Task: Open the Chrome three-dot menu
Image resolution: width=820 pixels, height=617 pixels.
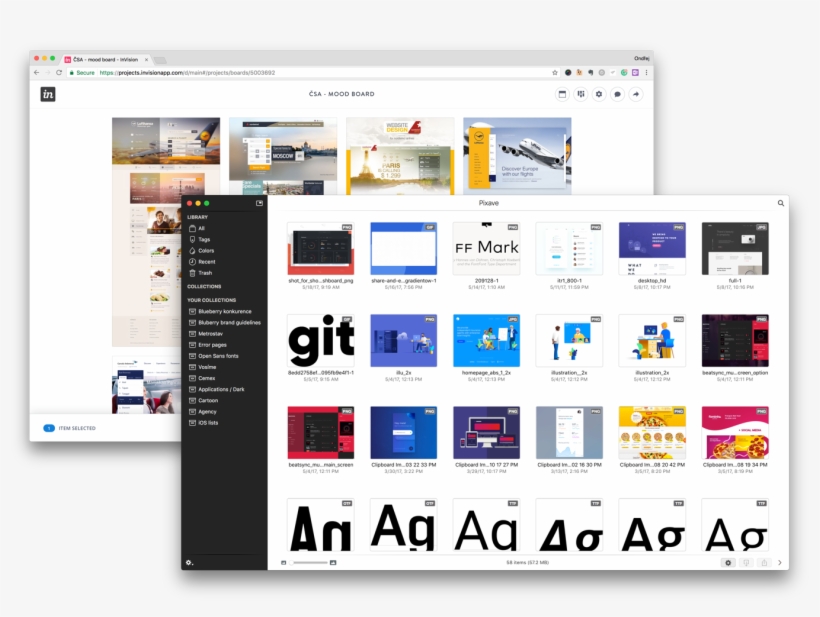Action: (x=646, y=72)
